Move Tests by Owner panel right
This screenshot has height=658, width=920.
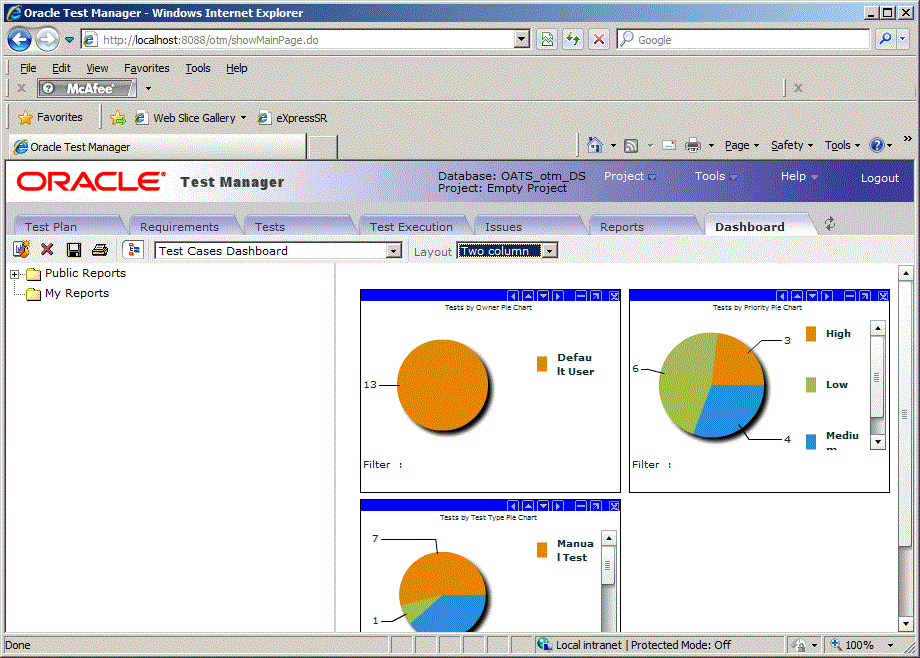coord(558,296)
